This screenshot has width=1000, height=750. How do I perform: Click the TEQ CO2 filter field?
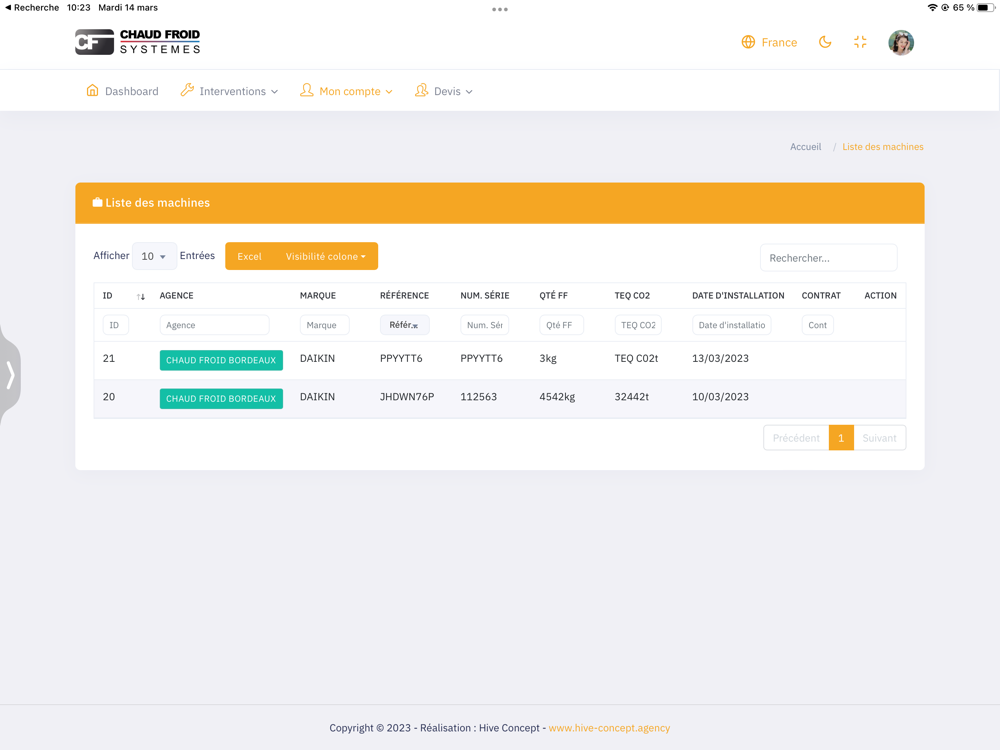coord(638,325)
